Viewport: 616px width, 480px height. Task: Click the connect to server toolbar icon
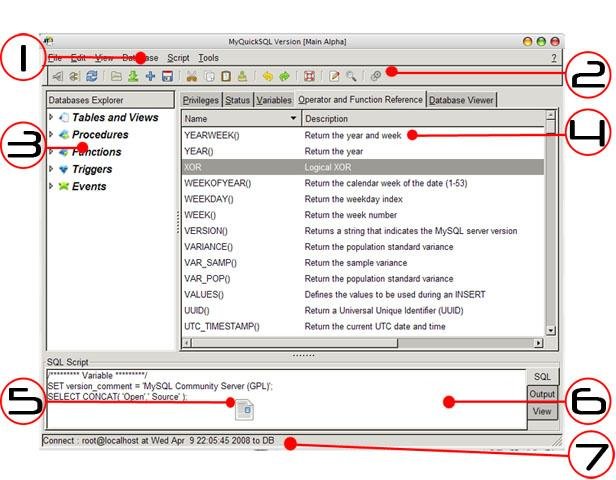(58, 76)
